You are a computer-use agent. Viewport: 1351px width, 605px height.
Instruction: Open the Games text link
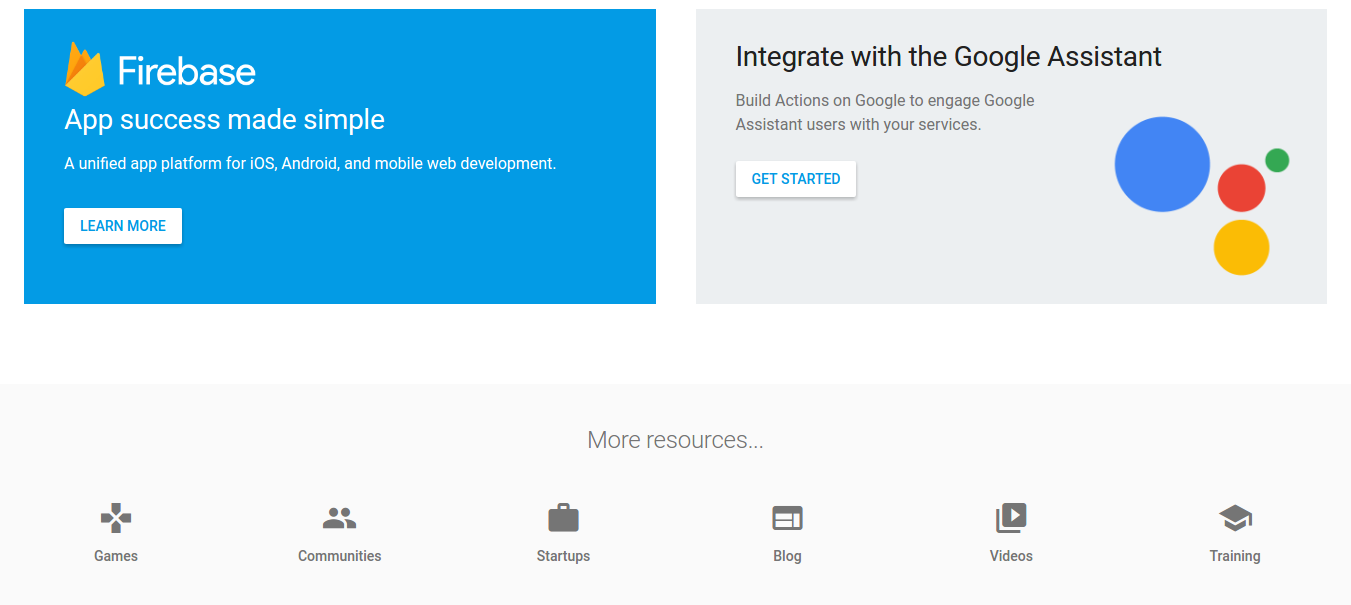(116, 556)
